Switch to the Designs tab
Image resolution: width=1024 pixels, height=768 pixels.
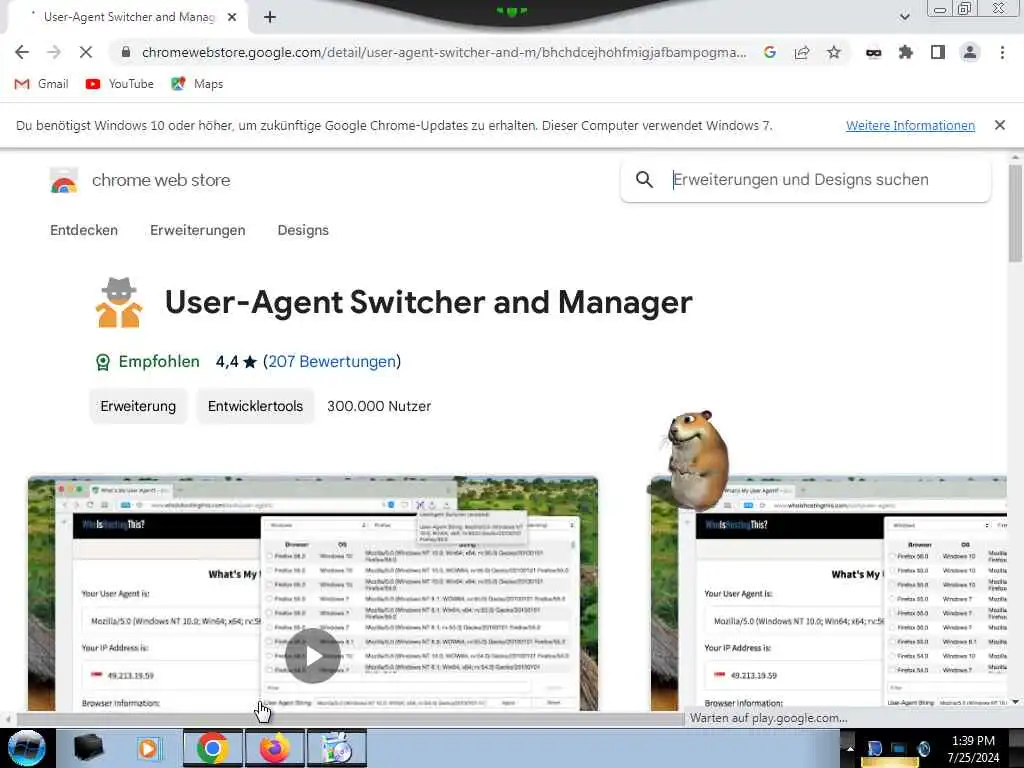303,230
